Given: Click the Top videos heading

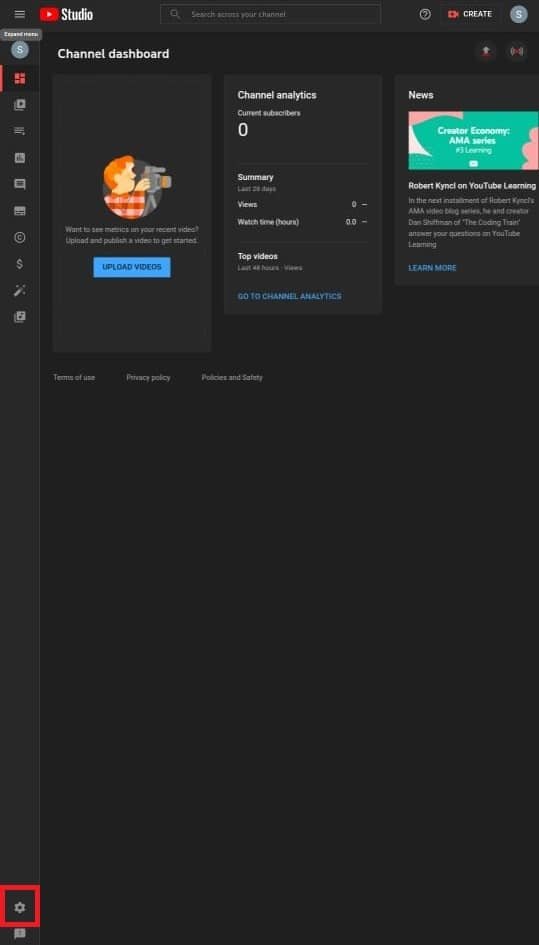Looking at the screenshot, I should coord(257,256).
